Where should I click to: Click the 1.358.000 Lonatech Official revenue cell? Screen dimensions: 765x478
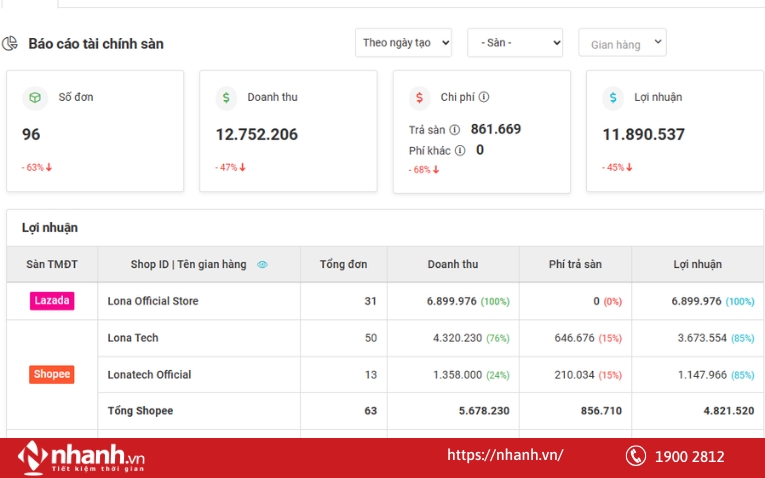click(457, 375)
